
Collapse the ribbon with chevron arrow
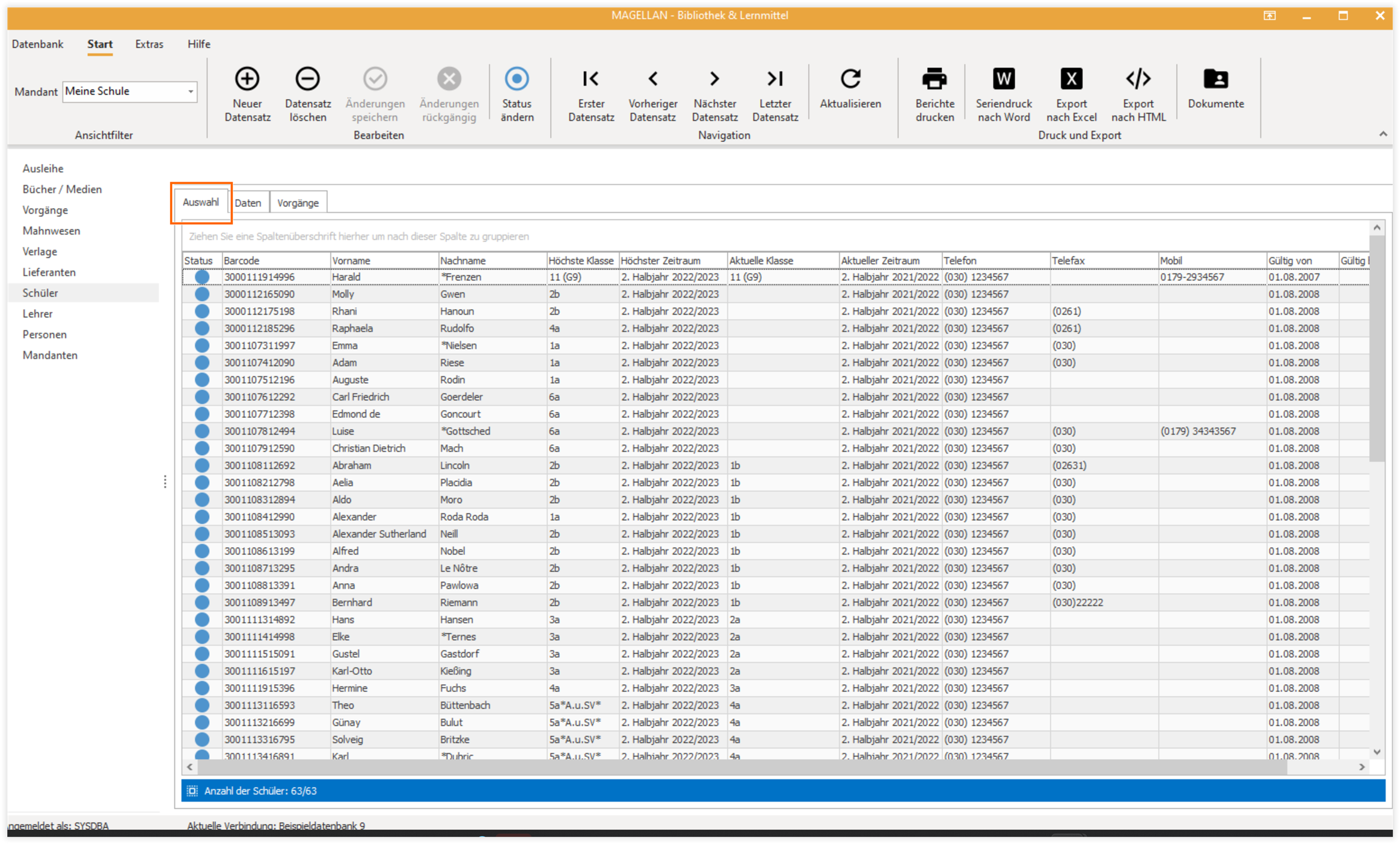click(x=1383, y=134)
